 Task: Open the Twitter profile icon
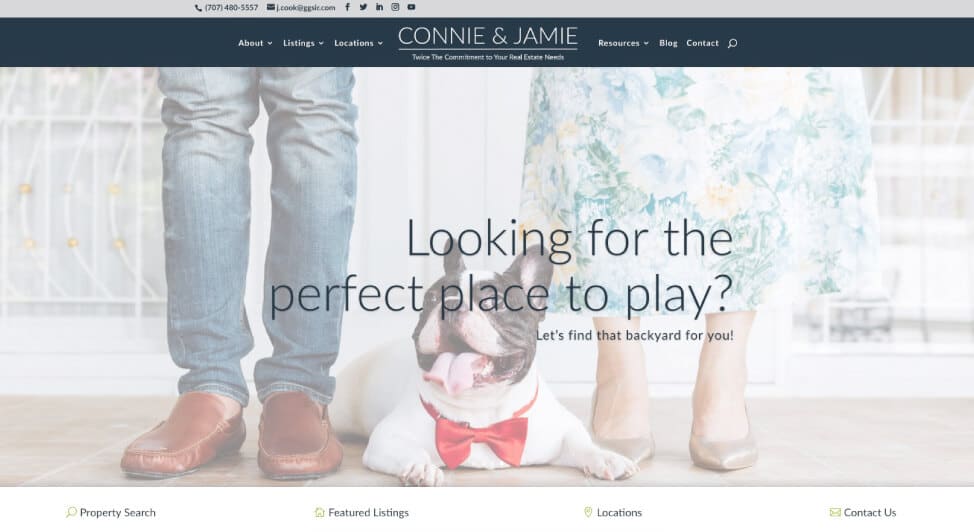tap(363, 7)
